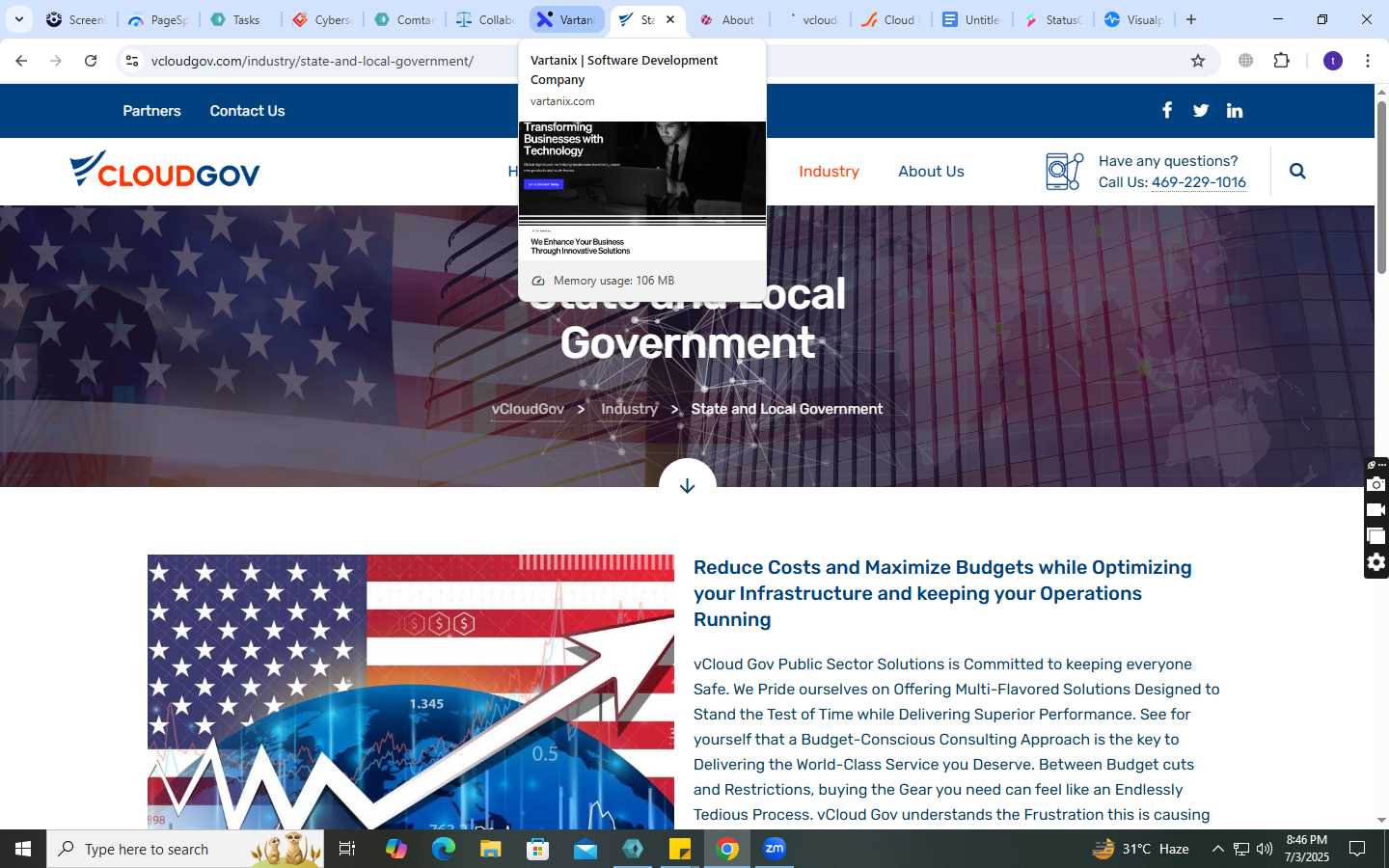The height and width of the screenshot is (868, 1389).
Task: Open the LinkedIn icon in the header
Action: 1235,110
